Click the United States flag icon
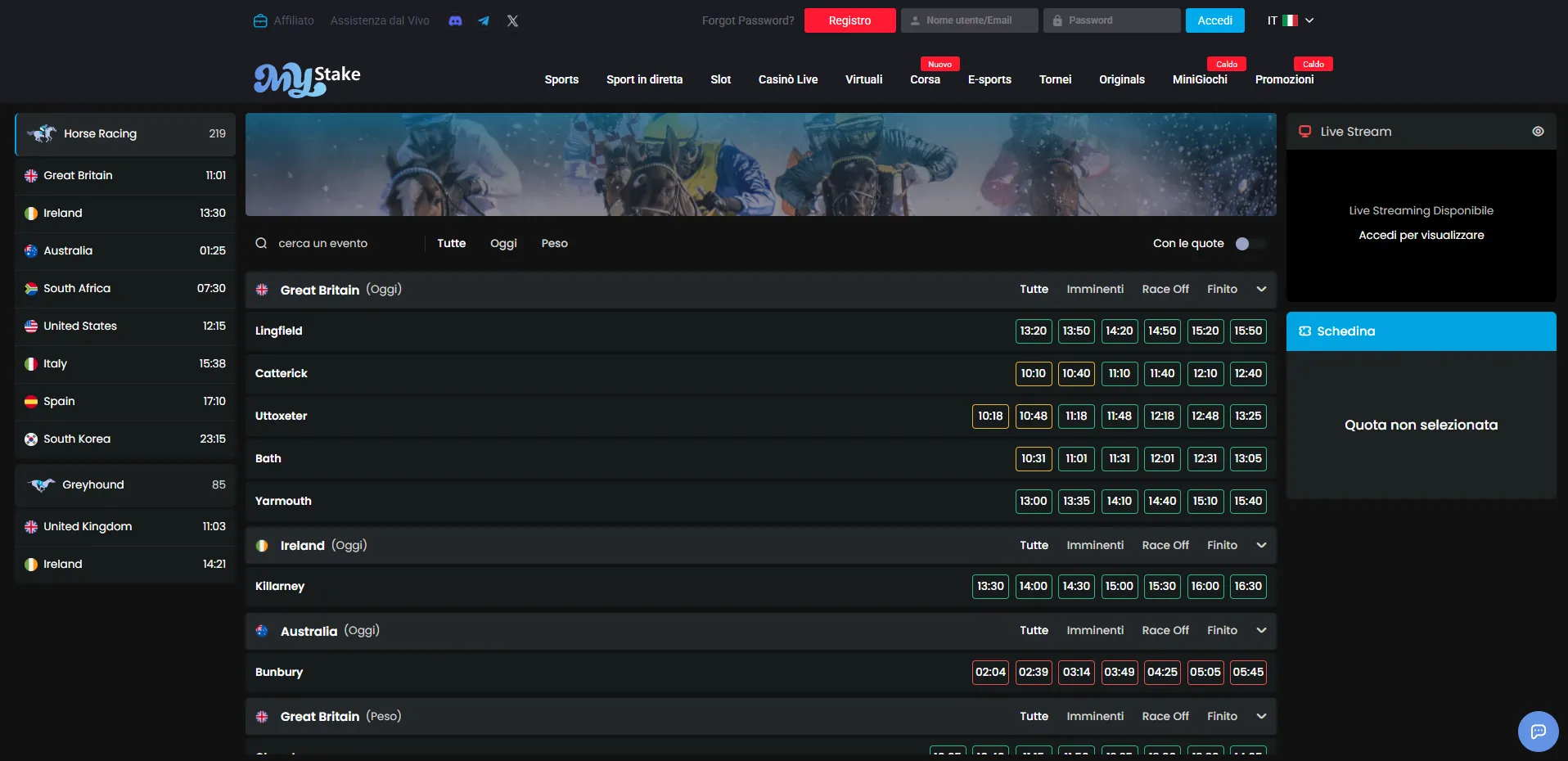 tap(31, 326)
